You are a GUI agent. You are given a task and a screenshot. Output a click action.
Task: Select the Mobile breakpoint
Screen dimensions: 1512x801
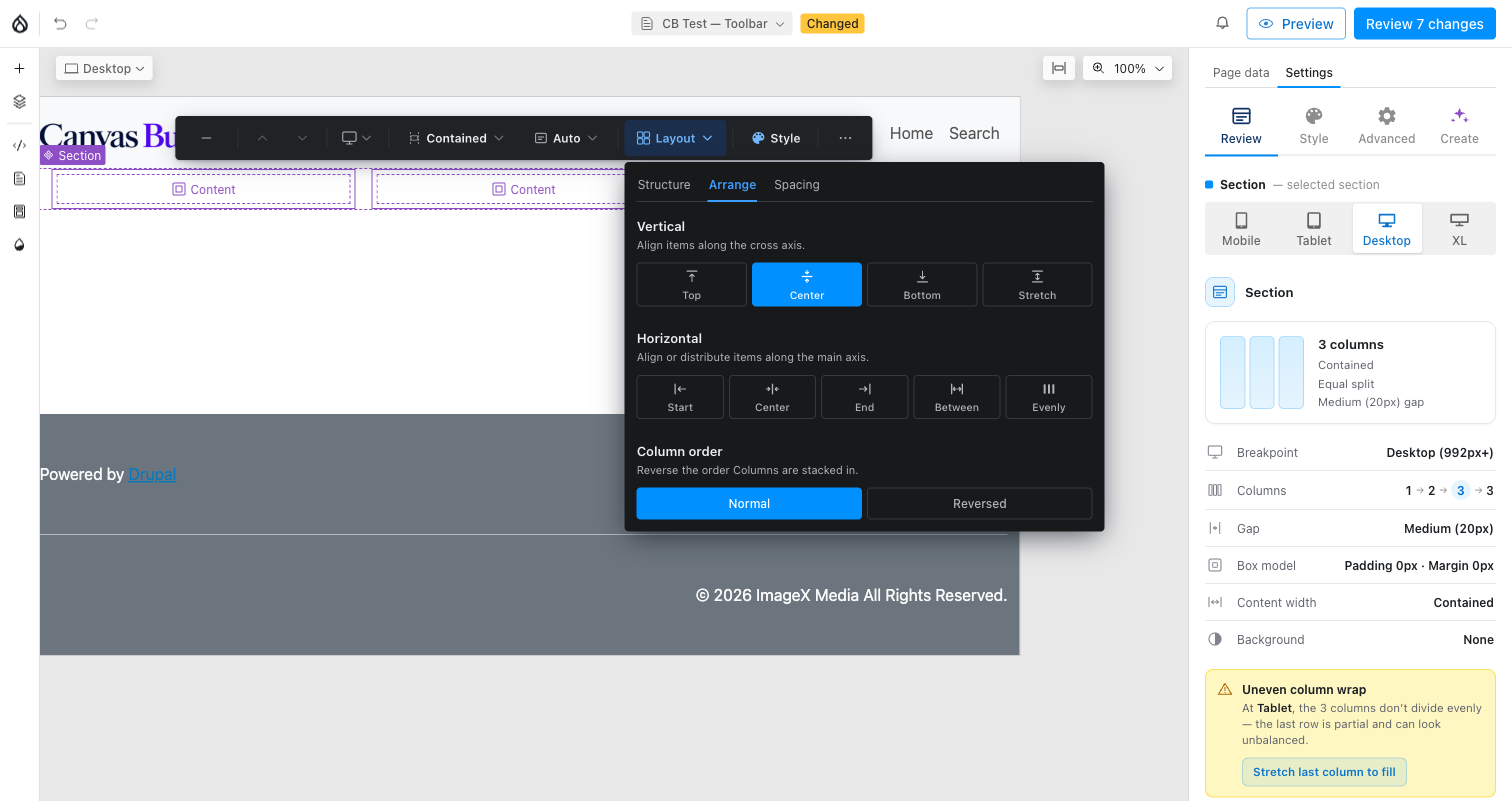coord(1241,229)
